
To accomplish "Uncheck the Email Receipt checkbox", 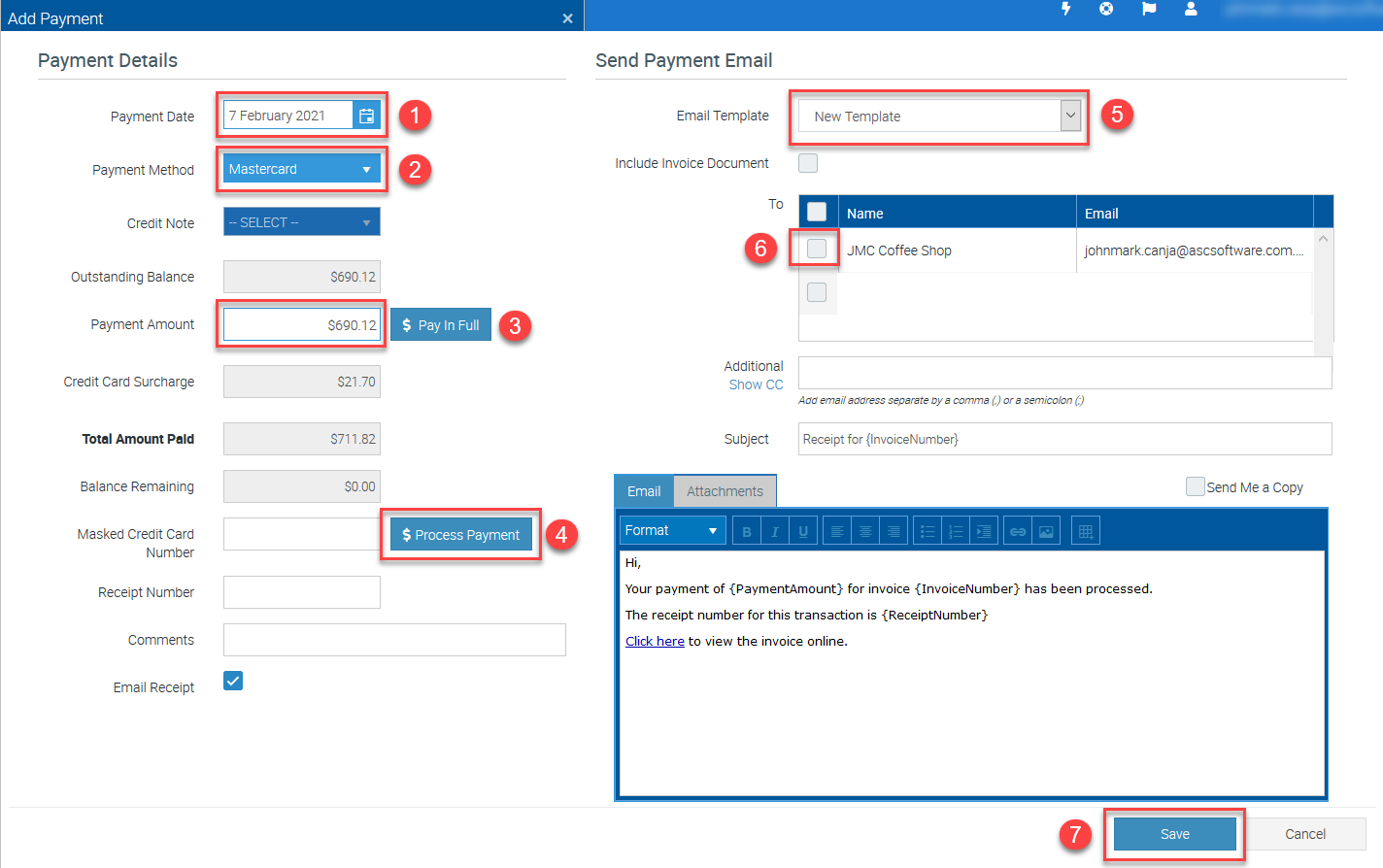I will click(x=233, y=681).
